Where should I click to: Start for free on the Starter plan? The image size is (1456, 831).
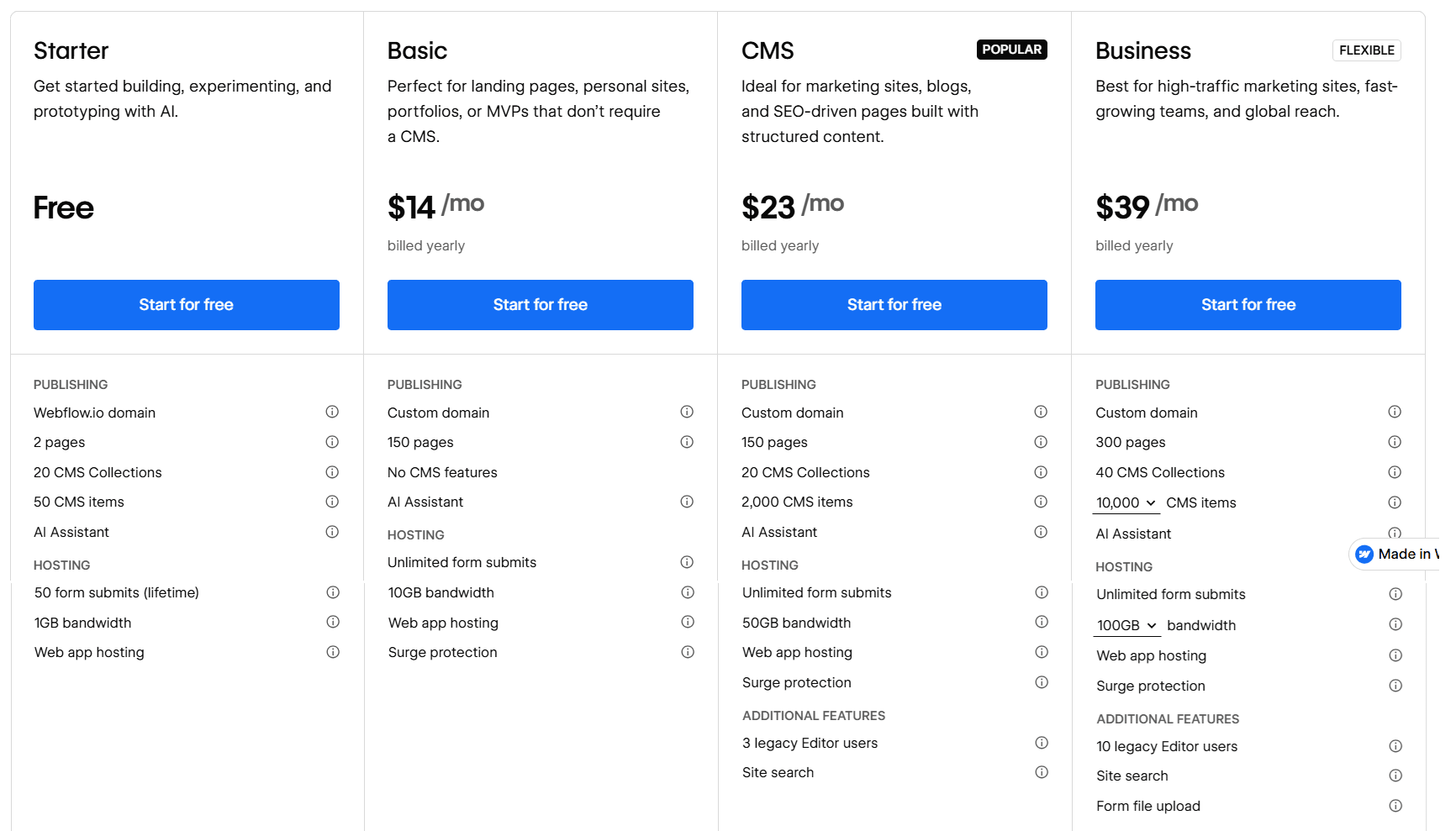click(x=186, y=304)
